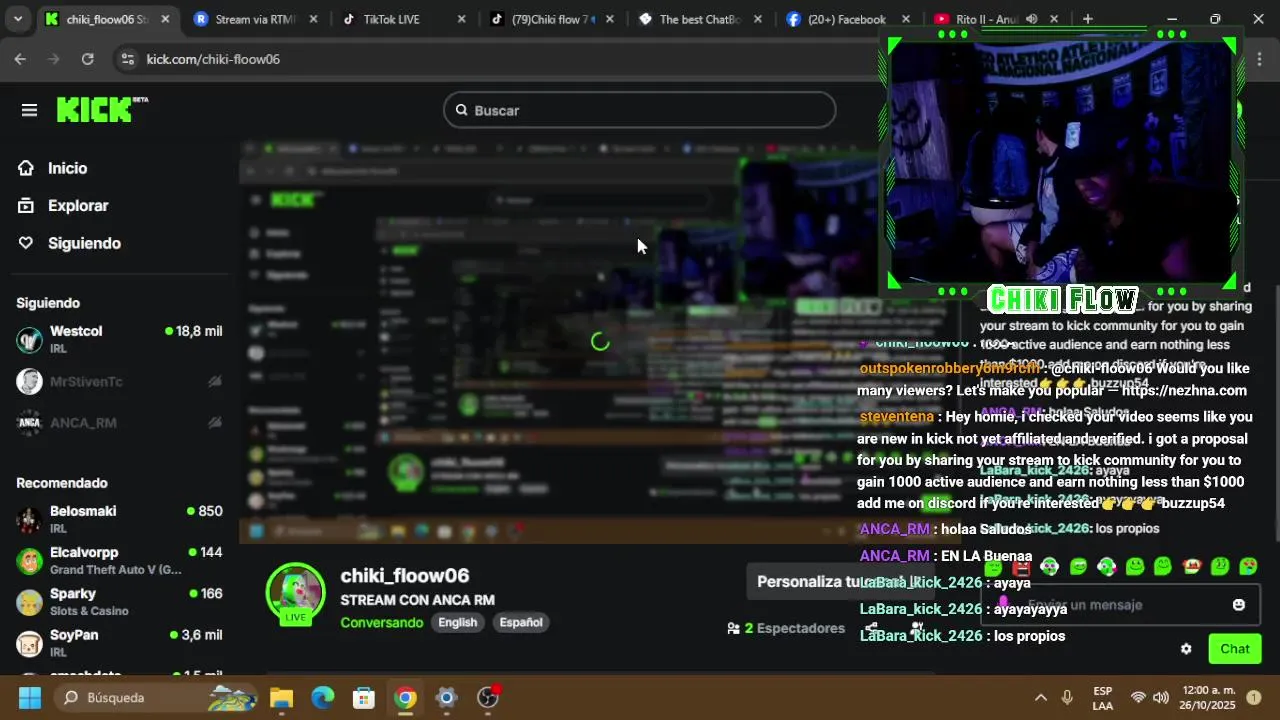Show hidden system tray icons chevron
This screenshot has height=720, width=1280.
pos(1041,697)
